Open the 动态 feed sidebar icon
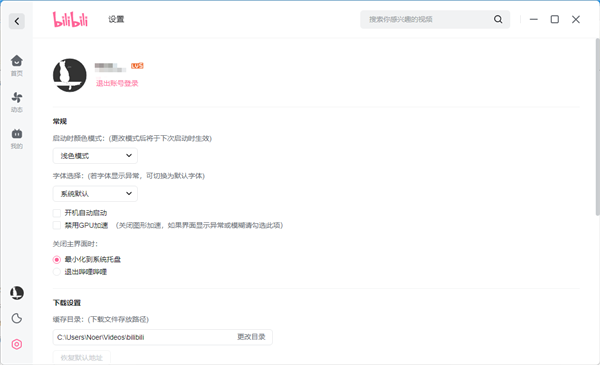The width and height of the screenshot is (600, 365). pos(17,102)
